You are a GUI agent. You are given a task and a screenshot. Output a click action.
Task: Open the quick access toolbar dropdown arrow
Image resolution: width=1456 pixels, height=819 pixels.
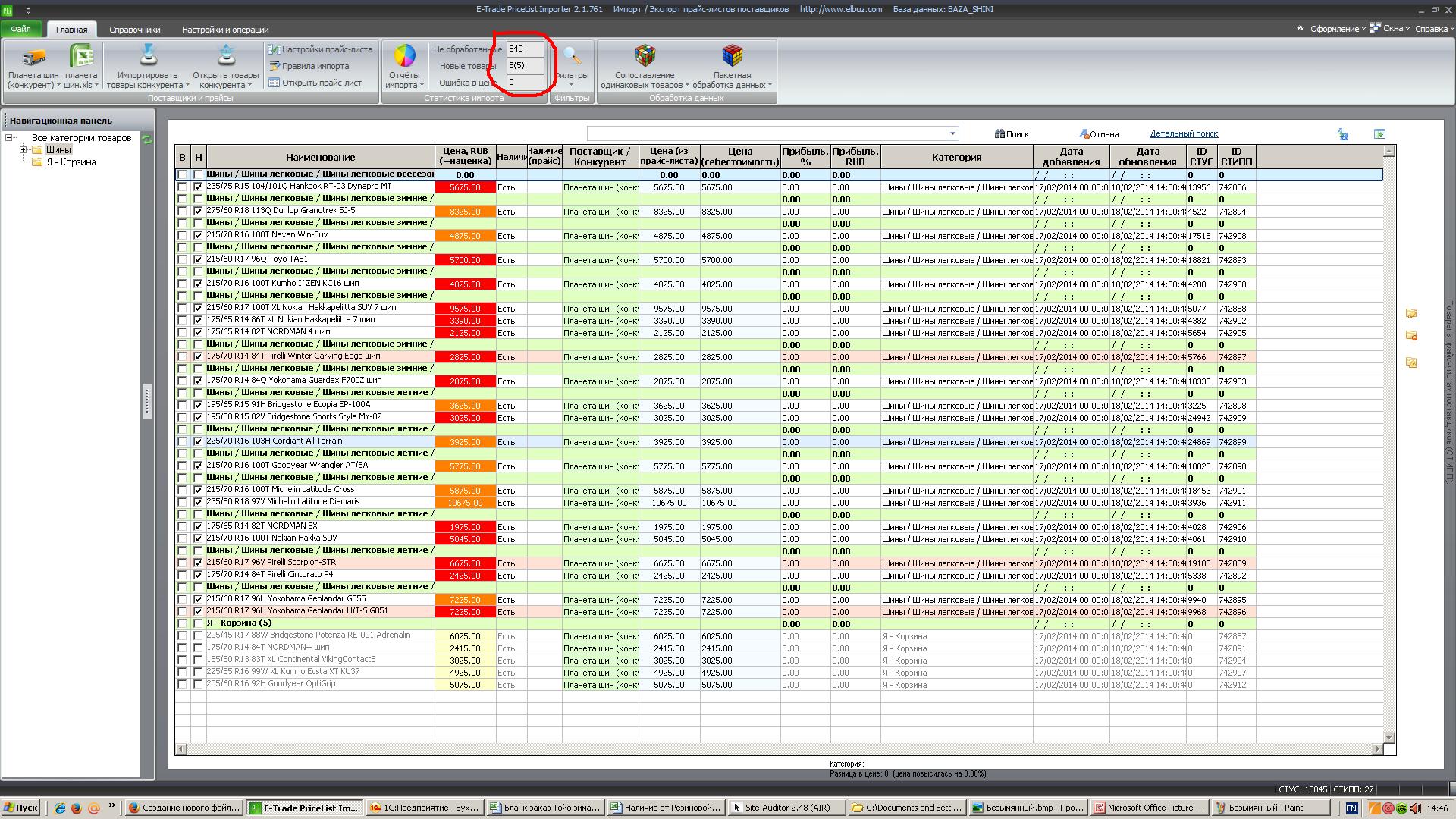[28, 11]
